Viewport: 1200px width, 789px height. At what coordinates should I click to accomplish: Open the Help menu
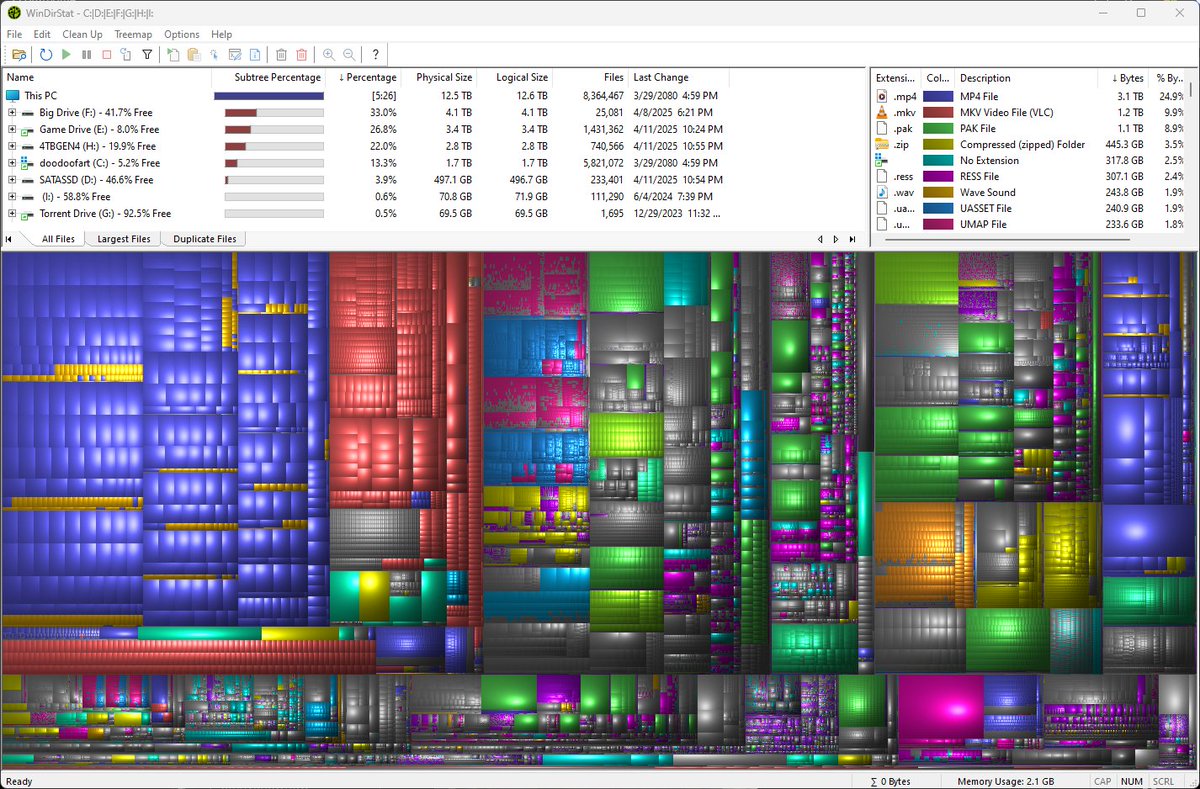pyautogui.click(x=221, y=34)
